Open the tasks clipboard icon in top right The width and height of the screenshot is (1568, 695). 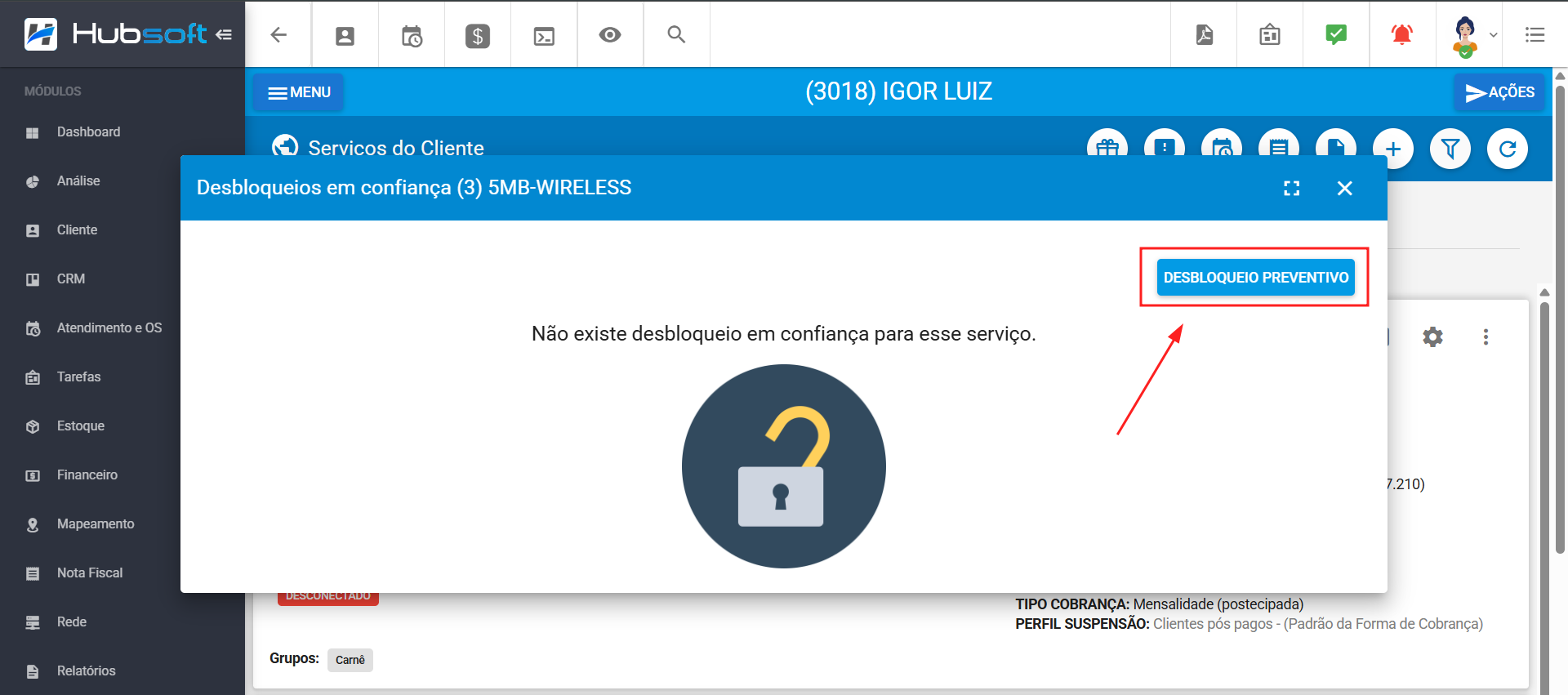coord(1270,34)
